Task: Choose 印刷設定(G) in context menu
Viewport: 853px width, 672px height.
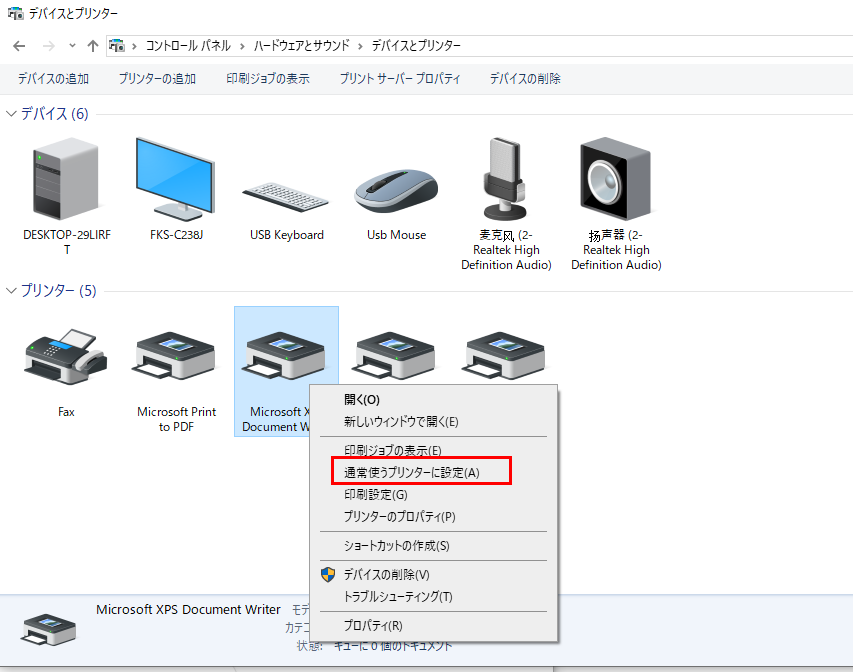Action: point(433,495)
